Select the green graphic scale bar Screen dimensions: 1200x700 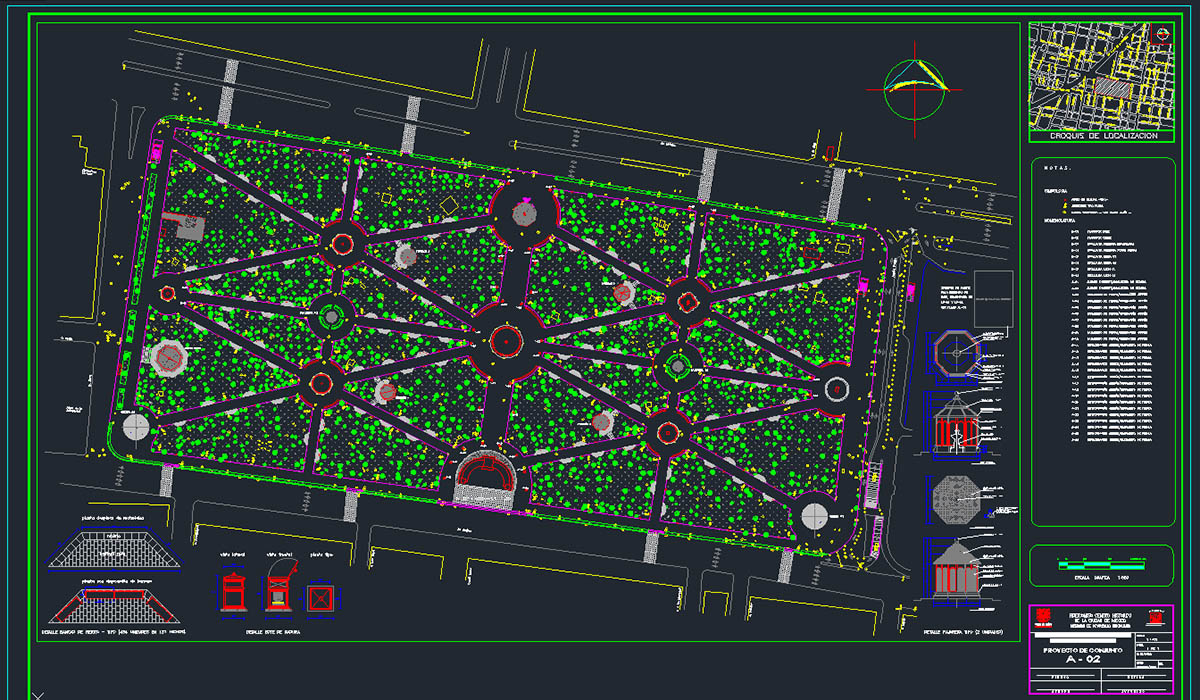pyautogui.click(x=1102, y=566)
